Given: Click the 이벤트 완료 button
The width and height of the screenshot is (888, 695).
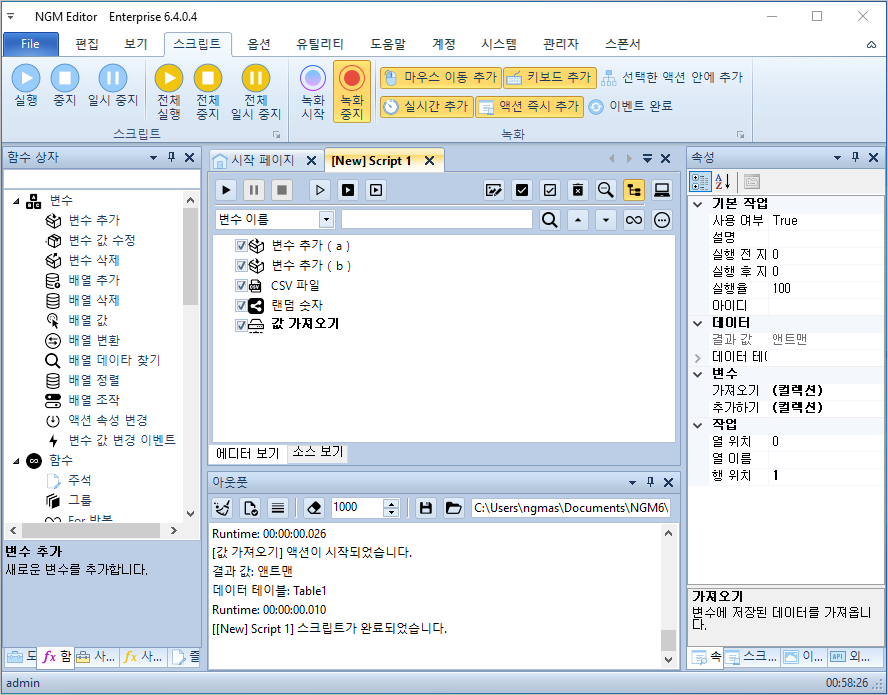Looking at the screenshot, I should [630, 106].
